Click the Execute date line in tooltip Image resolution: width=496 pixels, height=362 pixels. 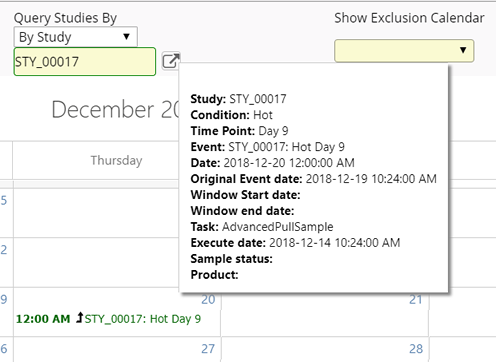(295, 243)
